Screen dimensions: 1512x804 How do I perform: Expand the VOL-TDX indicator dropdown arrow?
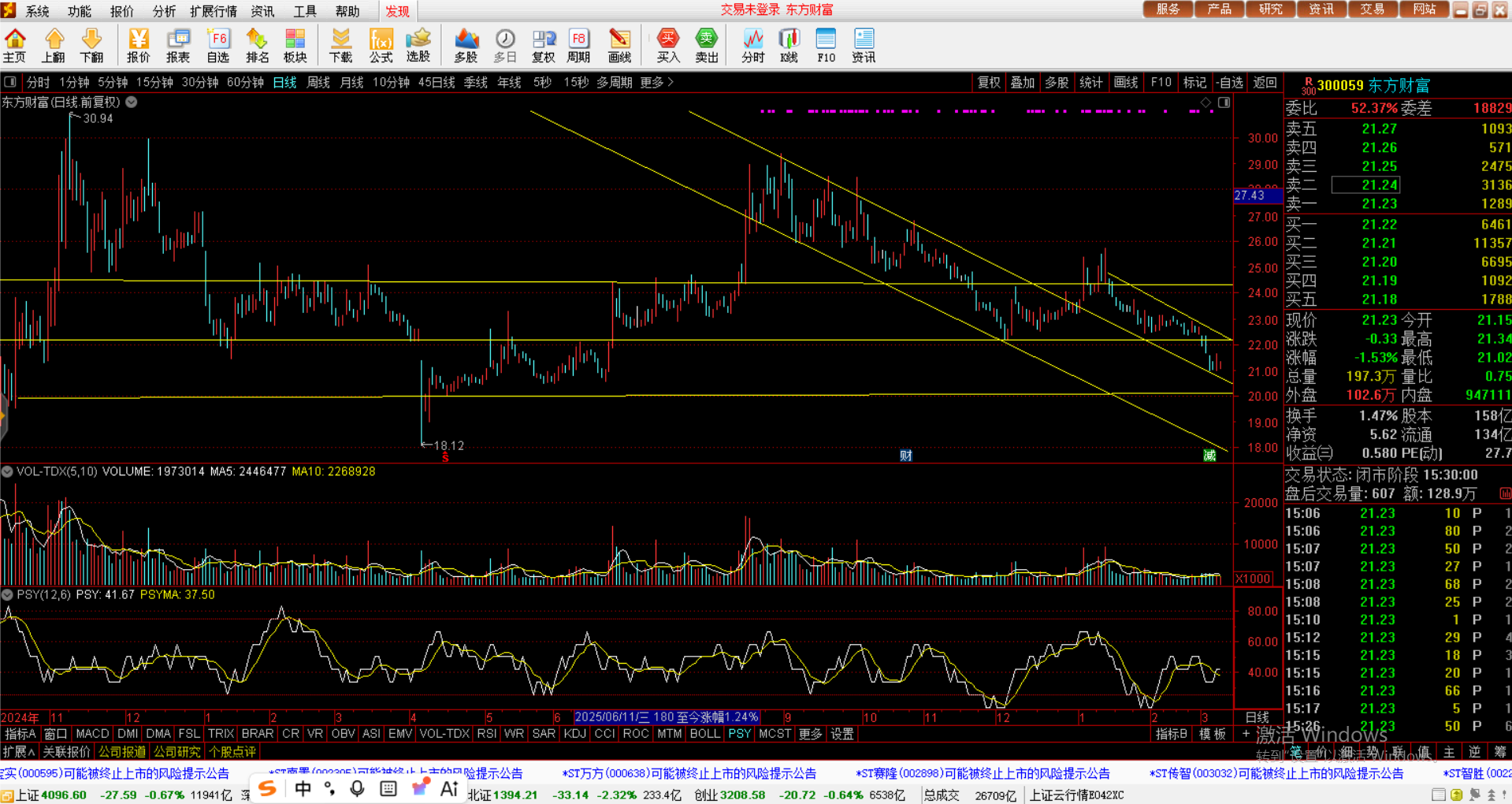(x=7, y=471)
